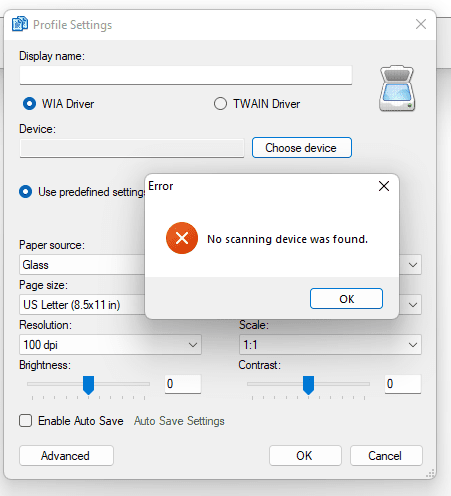Tick the Enable Auto Save checkbox
The width and height of the screenshot is (451, 496).
click(26, 421)
